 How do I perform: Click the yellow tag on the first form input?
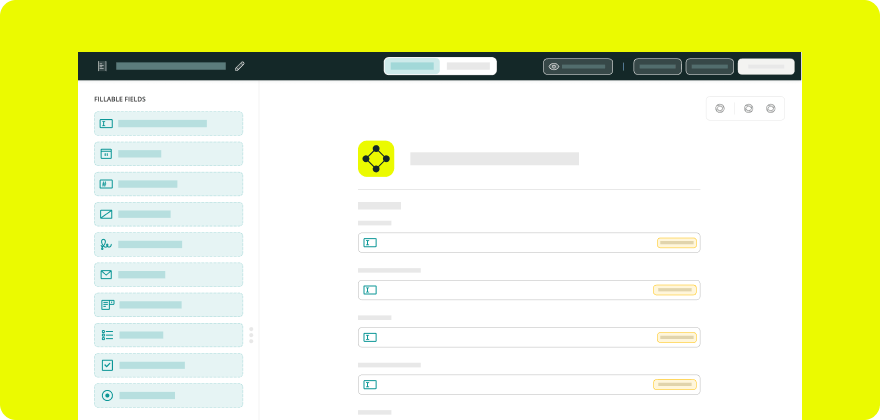pos(677,243)
